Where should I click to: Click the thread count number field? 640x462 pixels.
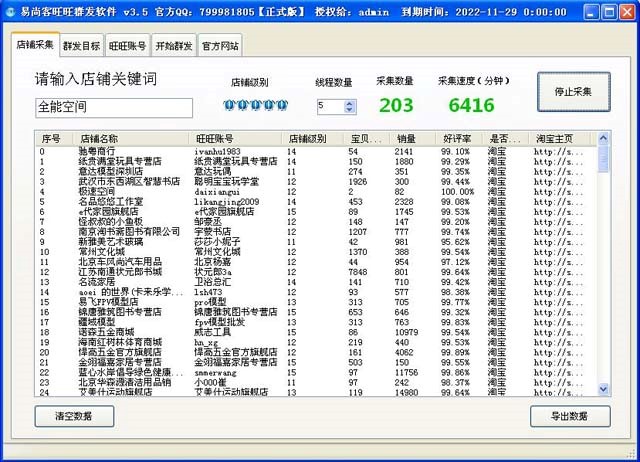click(x=331, y=107)
